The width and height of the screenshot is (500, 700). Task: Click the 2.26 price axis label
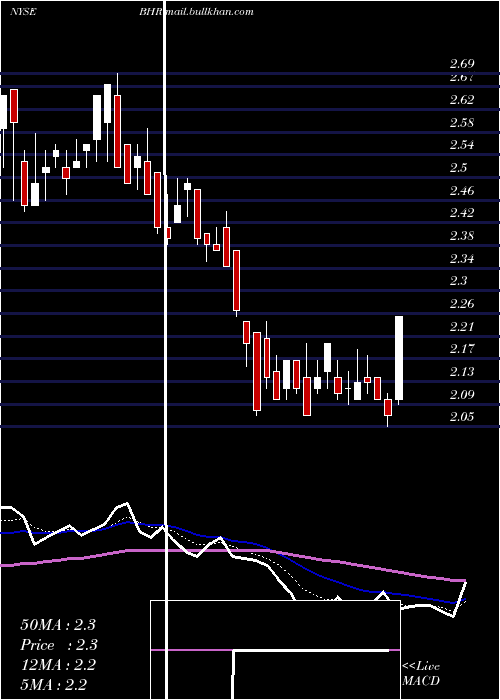[x=462, y=304]
